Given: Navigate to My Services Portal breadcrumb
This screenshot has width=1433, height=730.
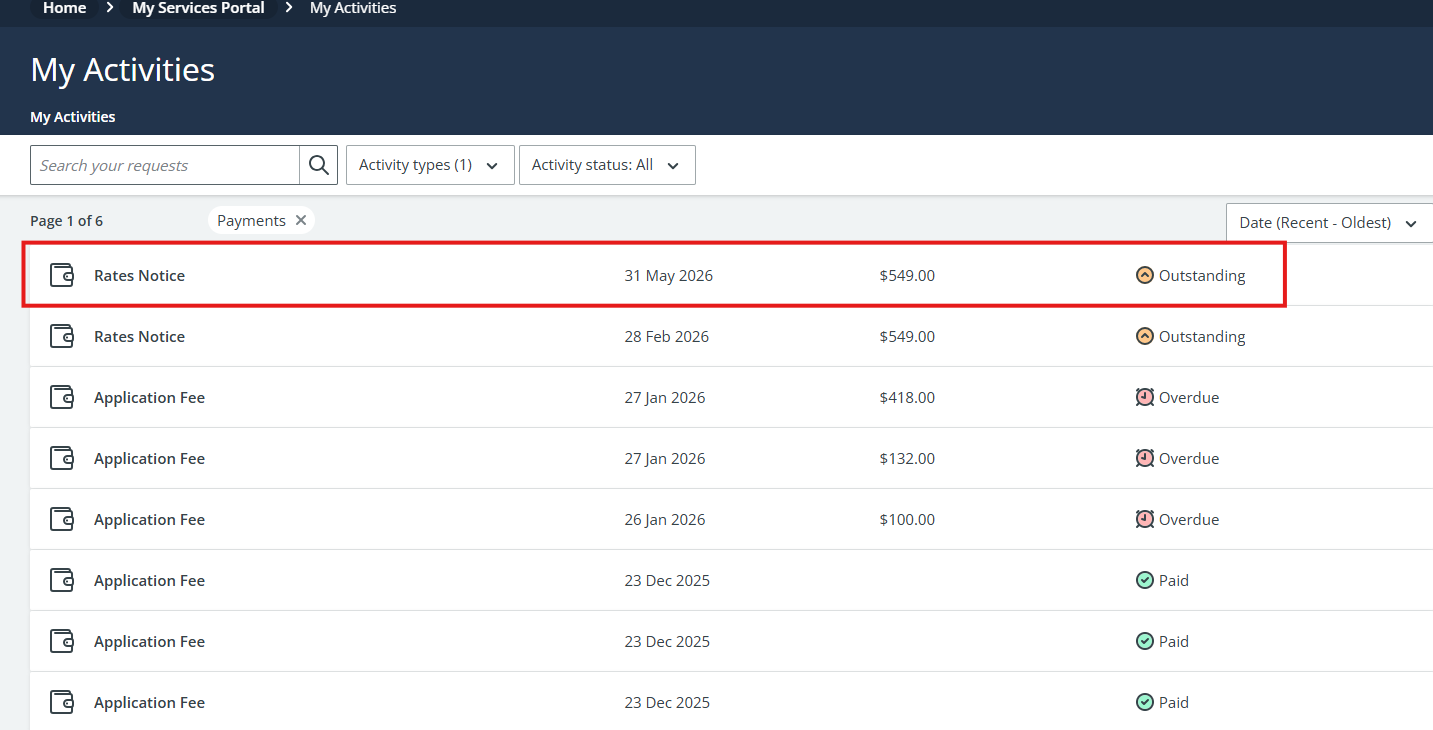Looking at the screenshot, I should point(198,8).
